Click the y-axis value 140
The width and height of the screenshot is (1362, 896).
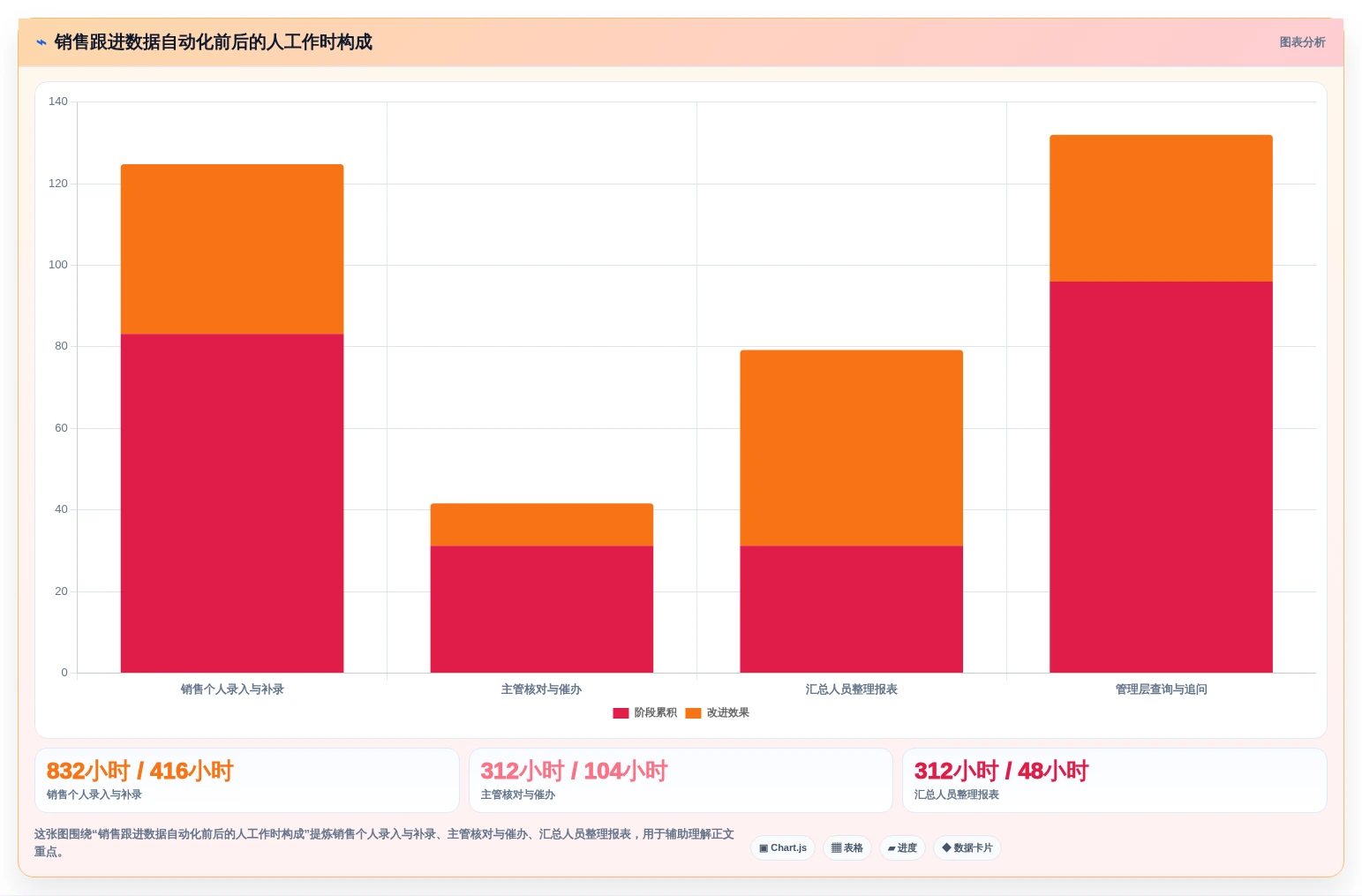click(58, 102)
